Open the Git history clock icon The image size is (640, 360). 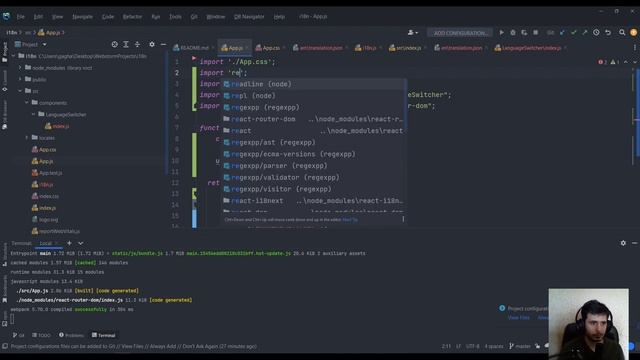596,33
